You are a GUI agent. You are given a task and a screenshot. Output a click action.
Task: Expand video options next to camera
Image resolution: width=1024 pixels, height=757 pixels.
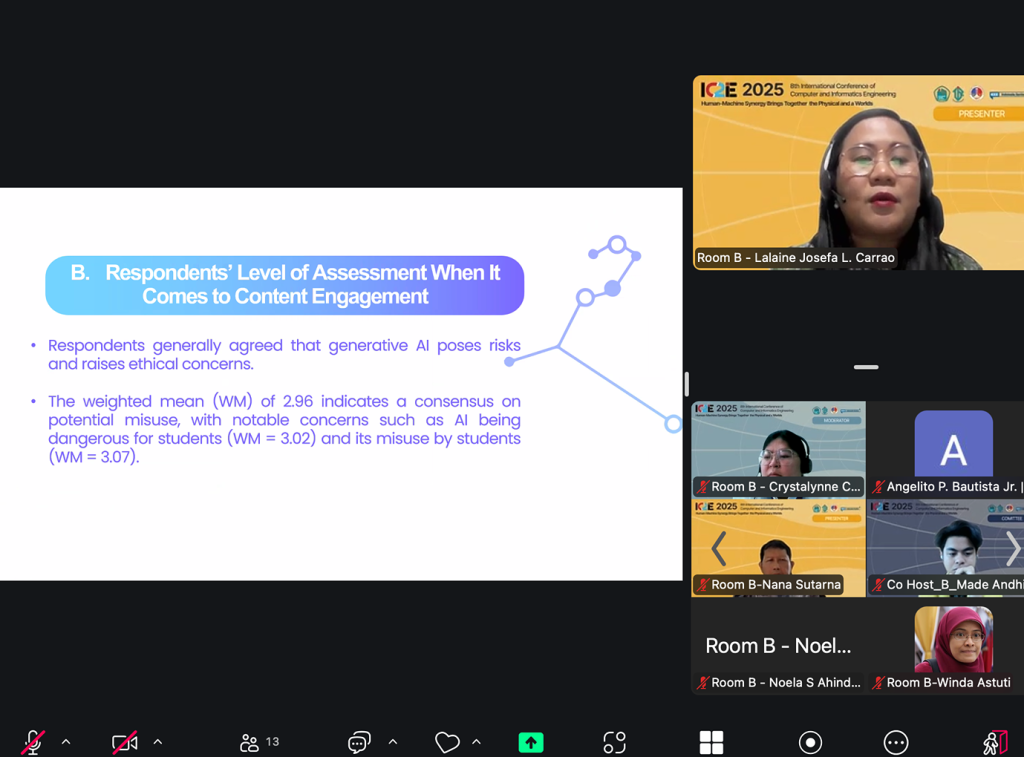pos(157,742)
